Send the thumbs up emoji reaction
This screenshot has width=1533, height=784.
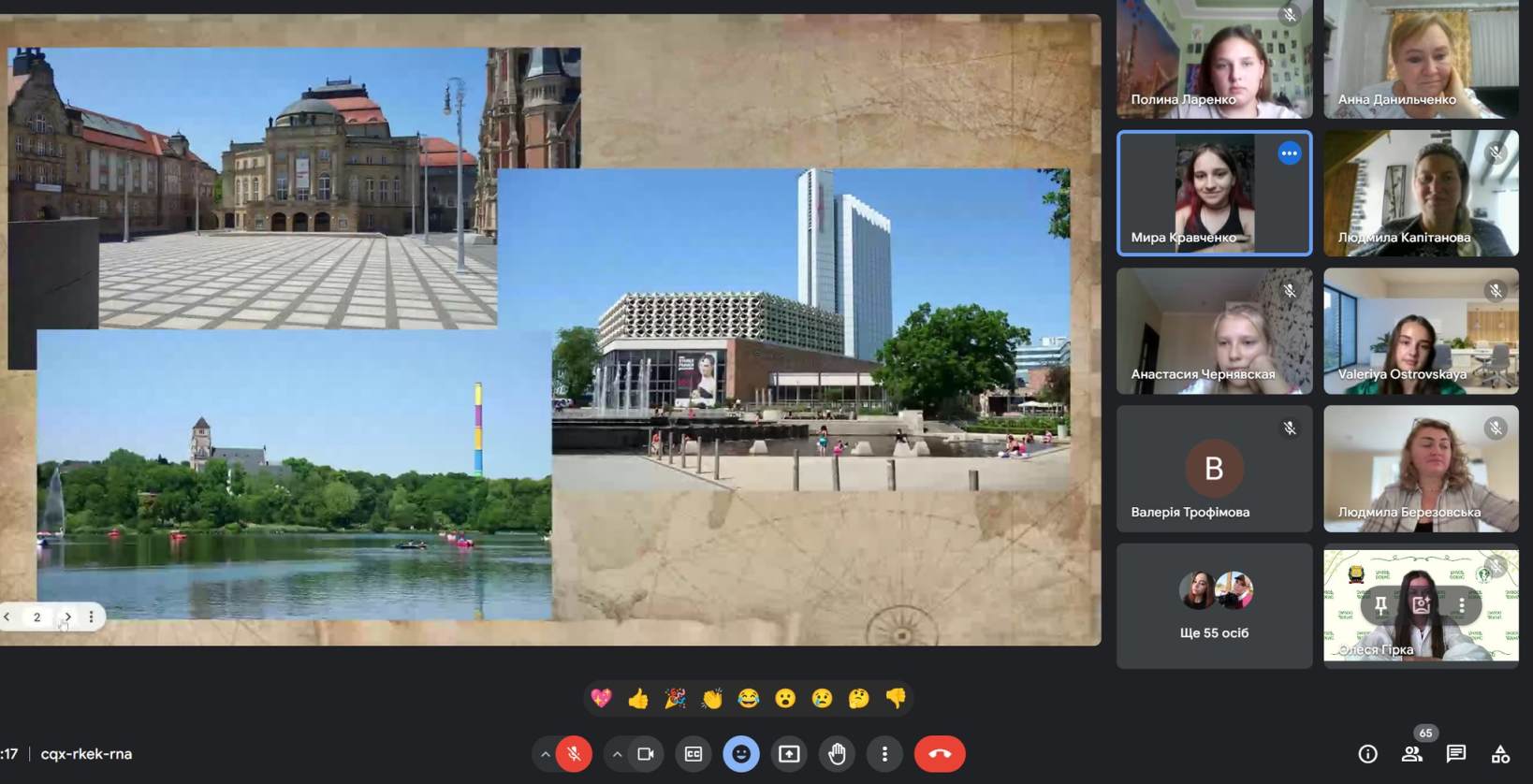(638, 698)
